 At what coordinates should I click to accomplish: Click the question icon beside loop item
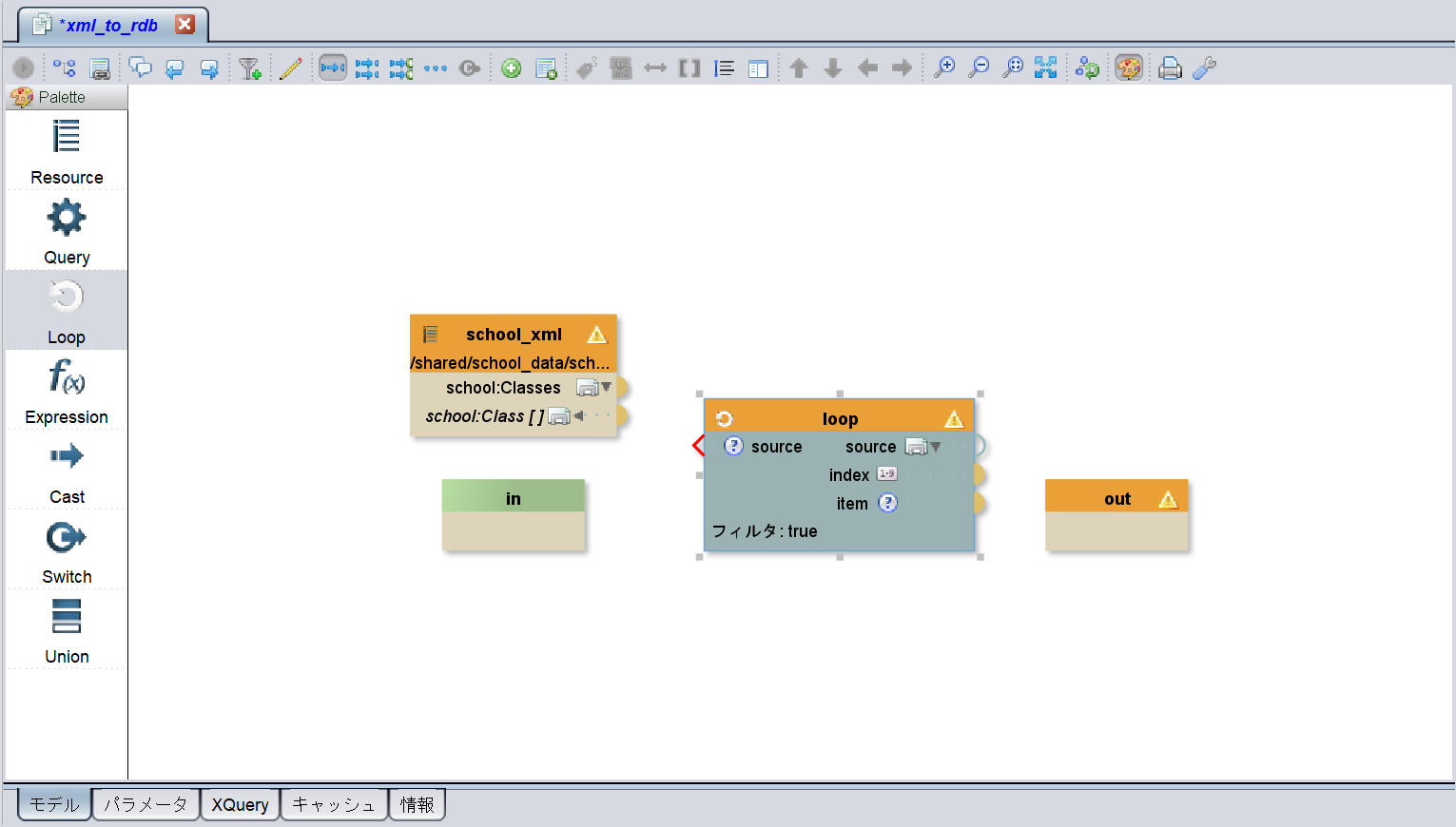pos(887,503)
